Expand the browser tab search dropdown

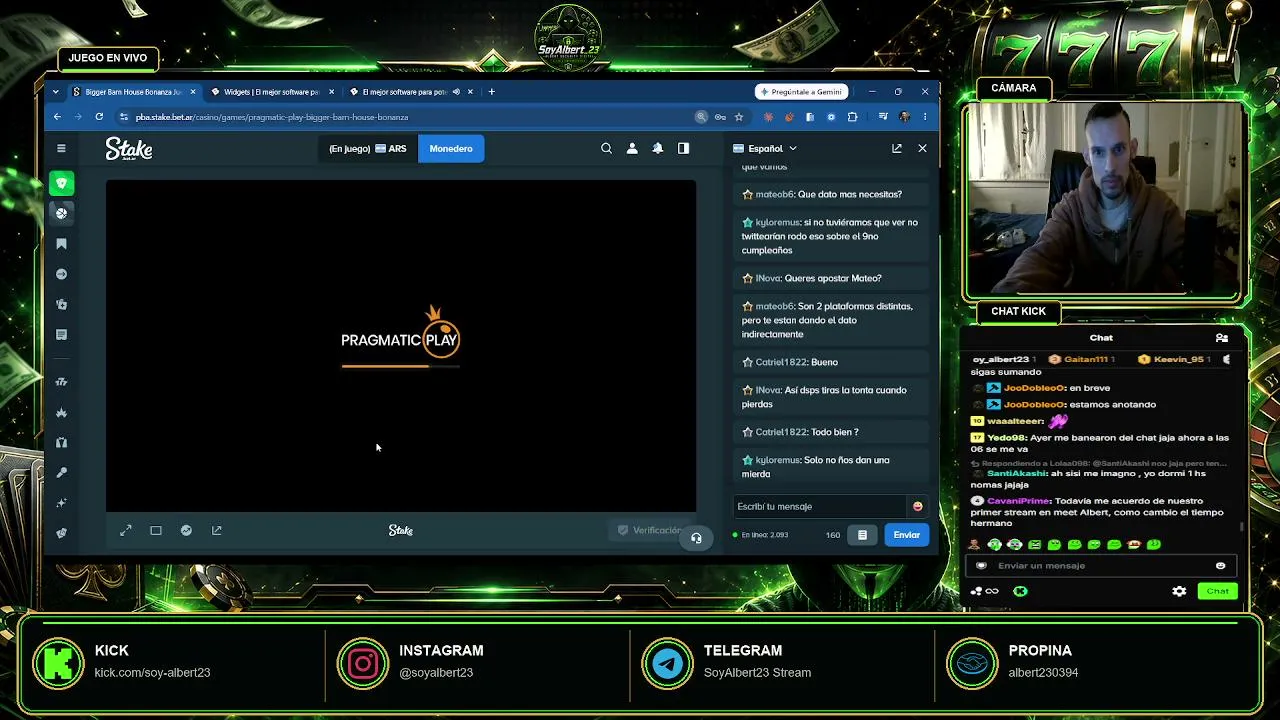56,92
